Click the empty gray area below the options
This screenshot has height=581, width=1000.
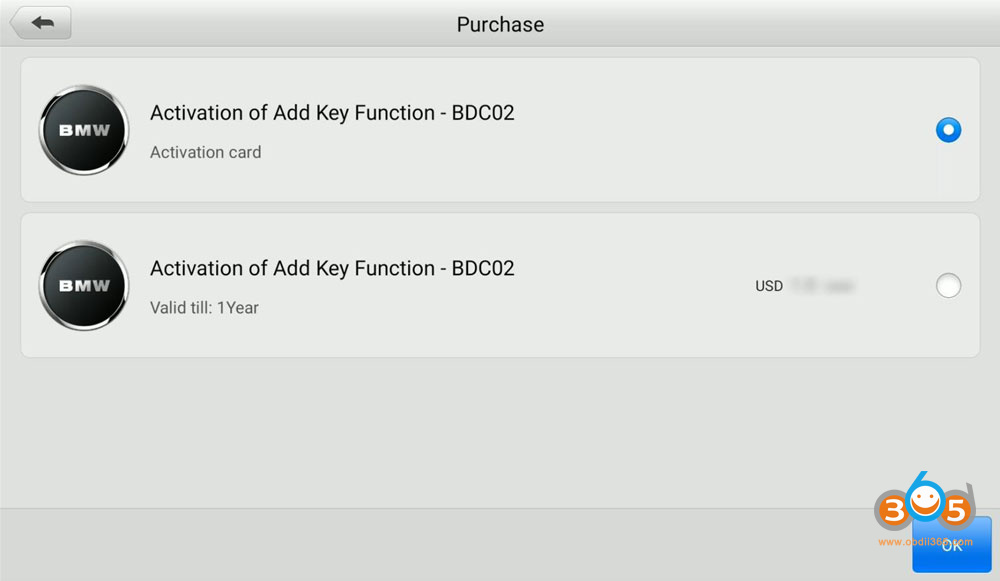pyautogui.click(x=500, y=430)
